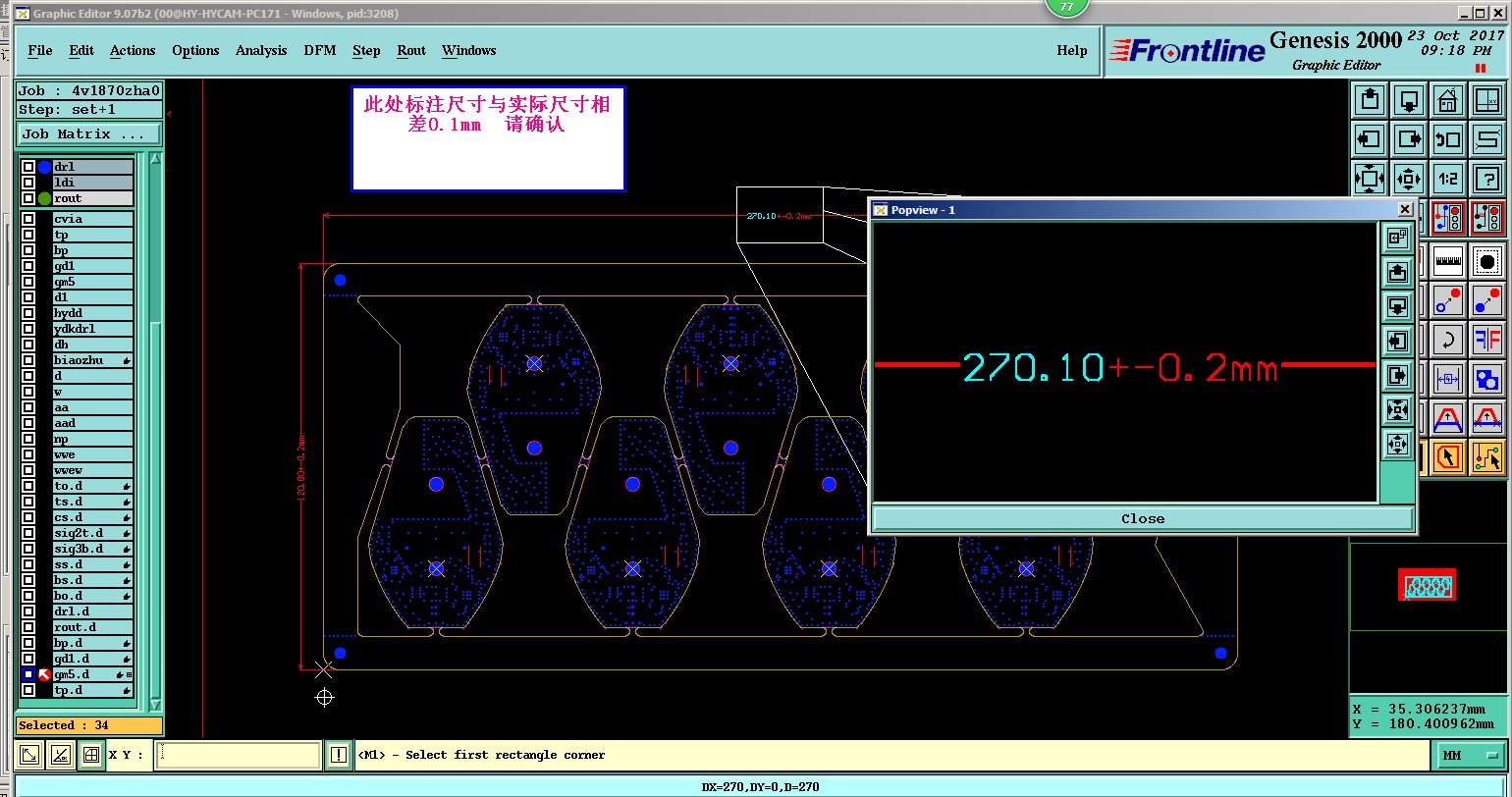
Task: Click the S-shaped snake path icon
Action: coord(1487,139)
